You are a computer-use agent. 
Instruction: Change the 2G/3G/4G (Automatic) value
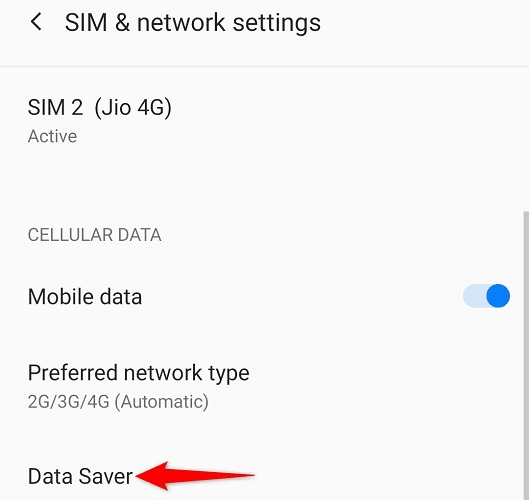(118, 401)
